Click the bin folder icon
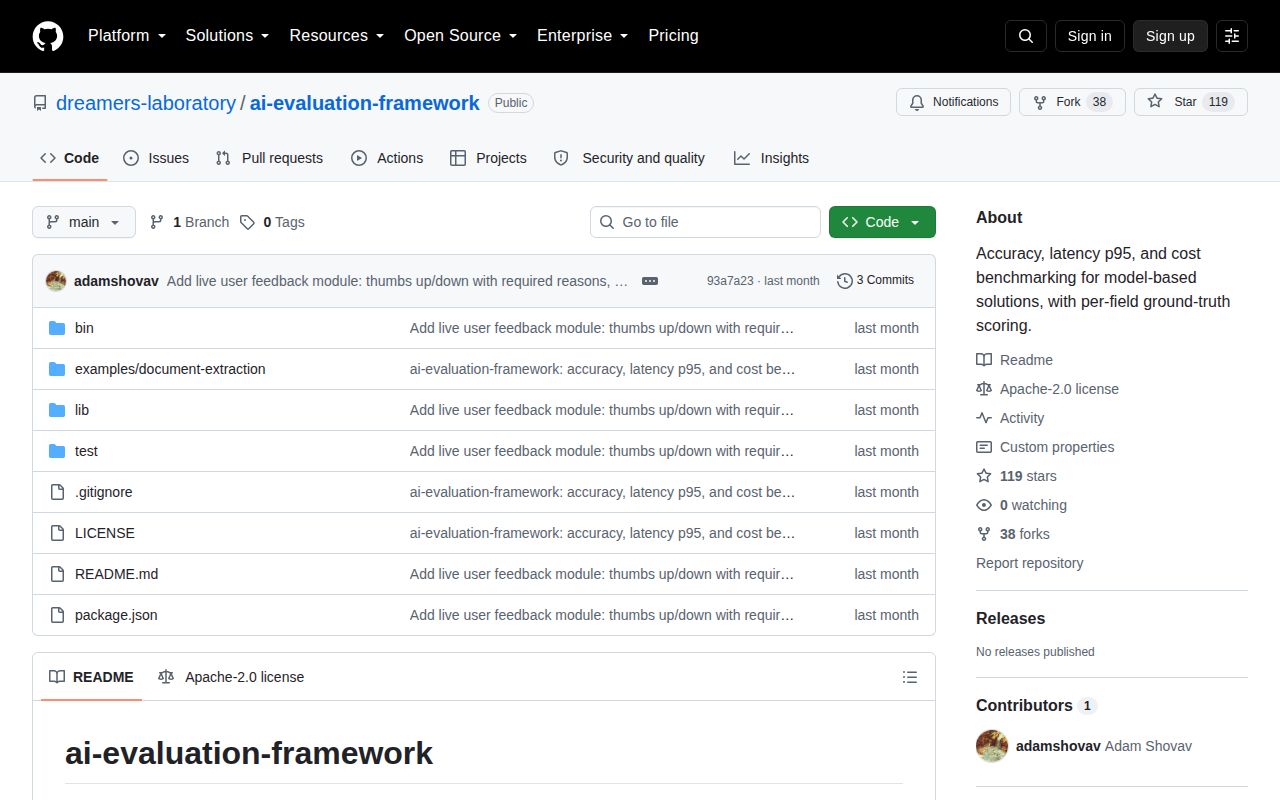This screenshot has height=800, width=1280. (57, 328)
